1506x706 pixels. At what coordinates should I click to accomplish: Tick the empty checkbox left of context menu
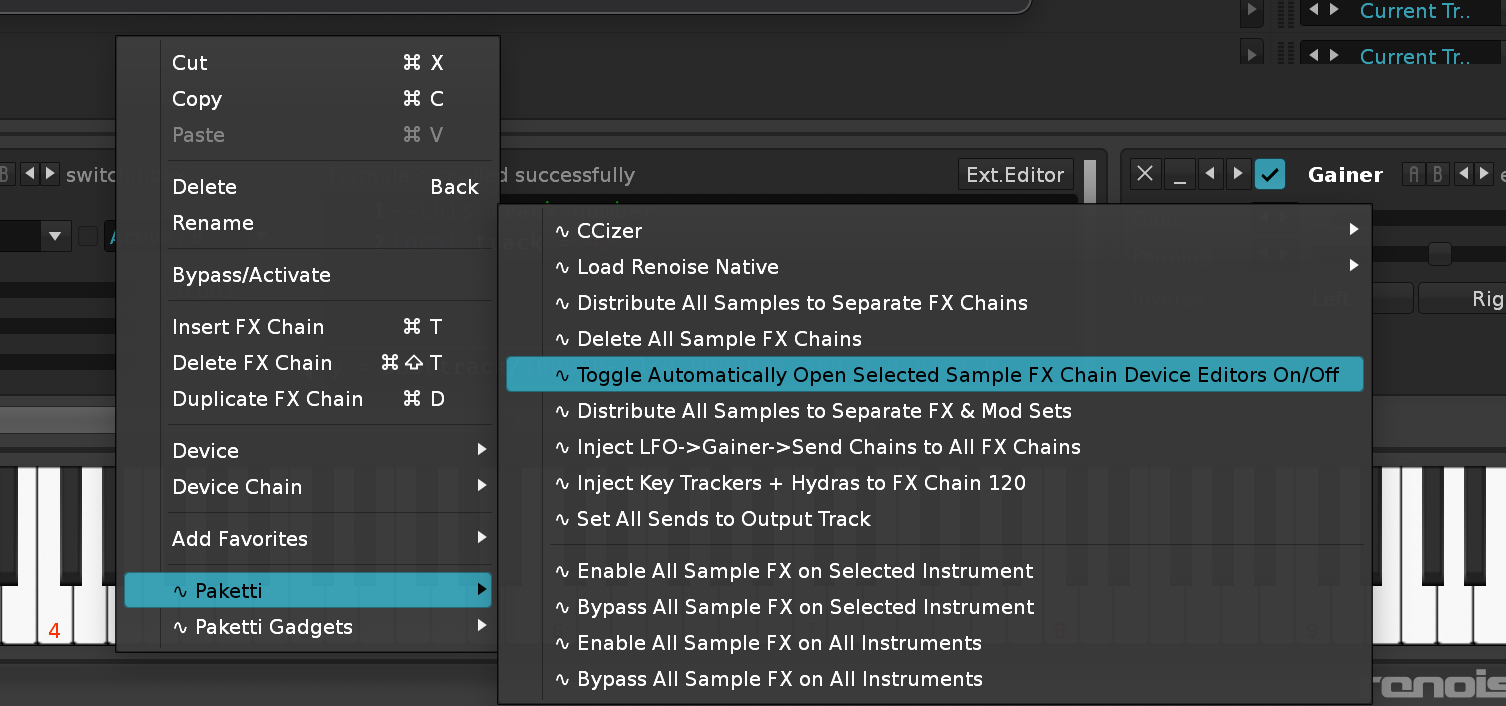88,236
